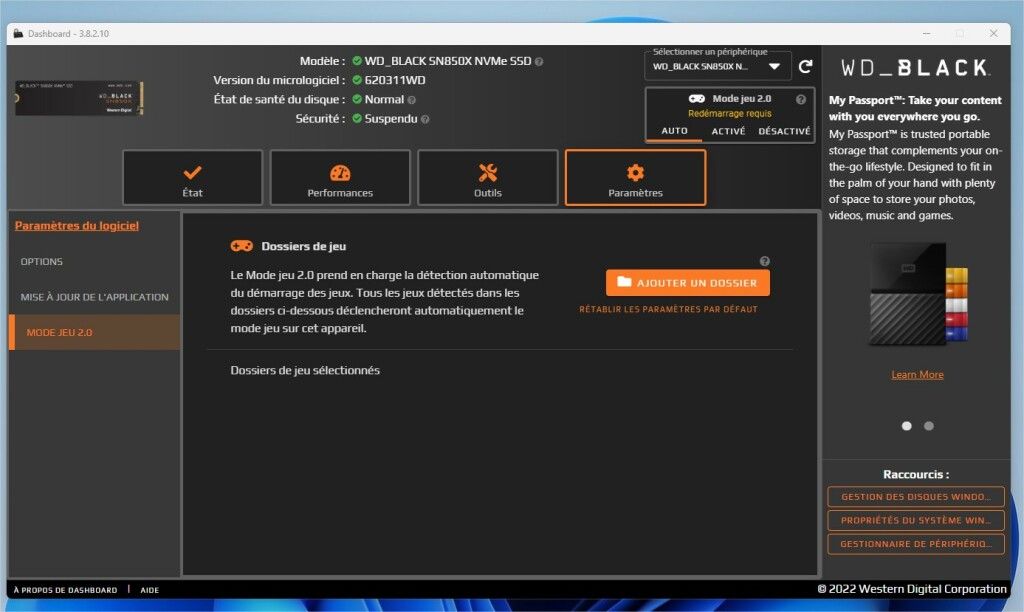
Task: Click help icon beside Normal health status
Action: 411,101
